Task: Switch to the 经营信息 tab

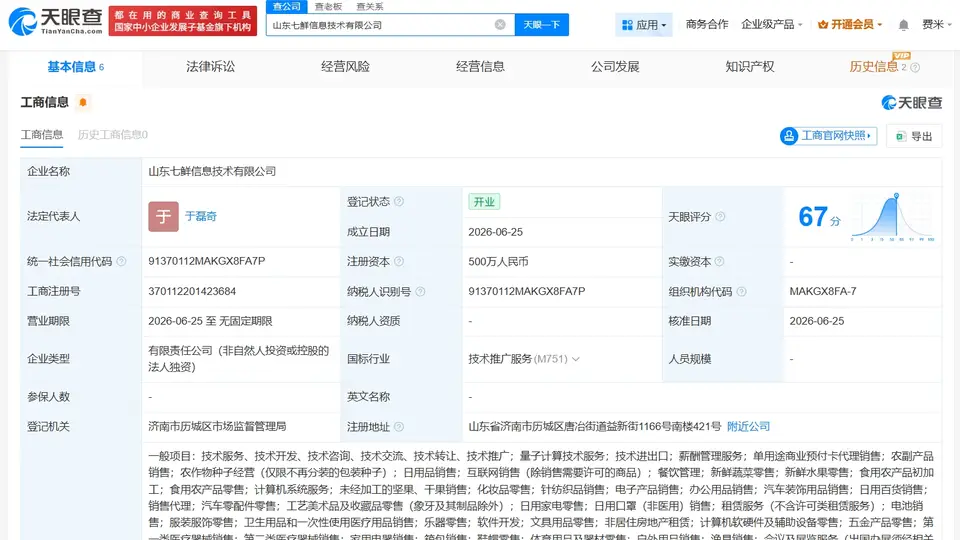Action: [480, 67]
